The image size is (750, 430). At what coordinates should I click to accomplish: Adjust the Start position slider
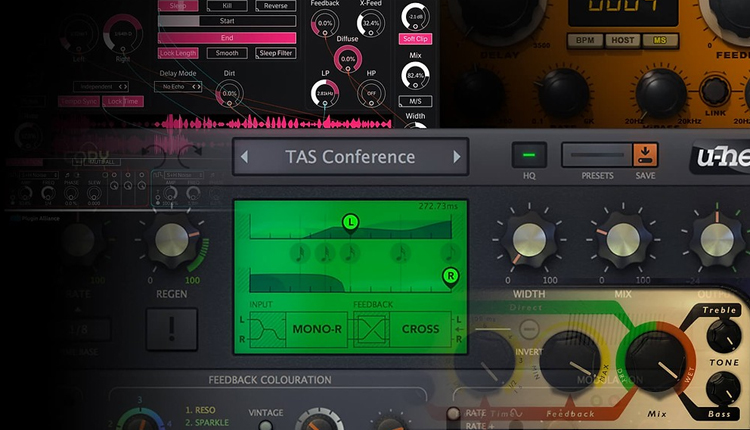click(x=227, y=21)
